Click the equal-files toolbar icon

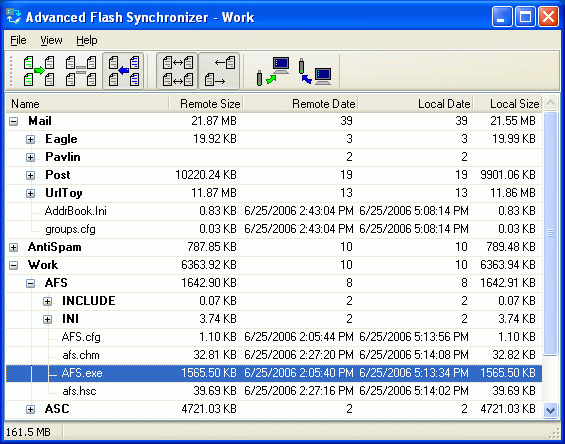point(81,71)
